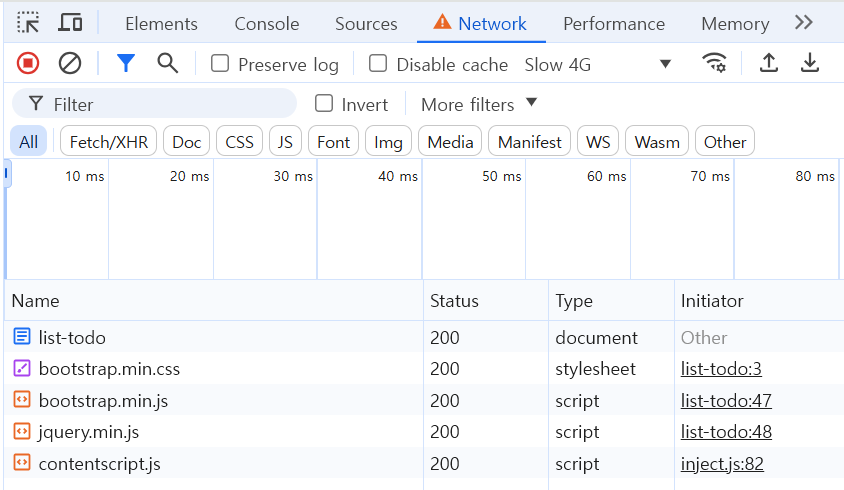Open the network search magnifier

pyautogui.click(x=168, y=64)
